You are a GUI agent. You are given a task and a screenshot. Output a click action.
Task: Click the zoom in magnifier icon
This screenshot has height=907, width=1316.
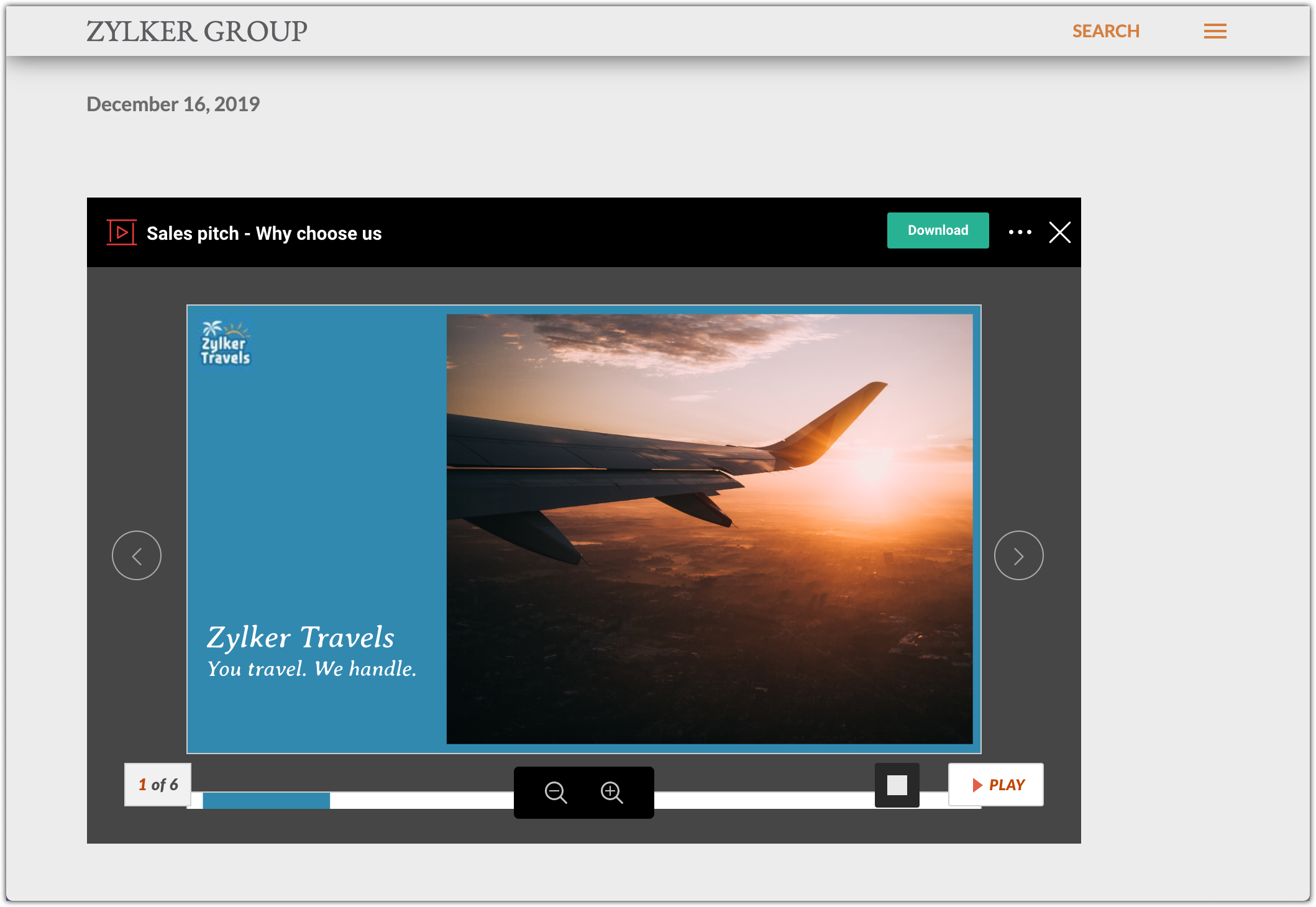(x=611, y=792)
